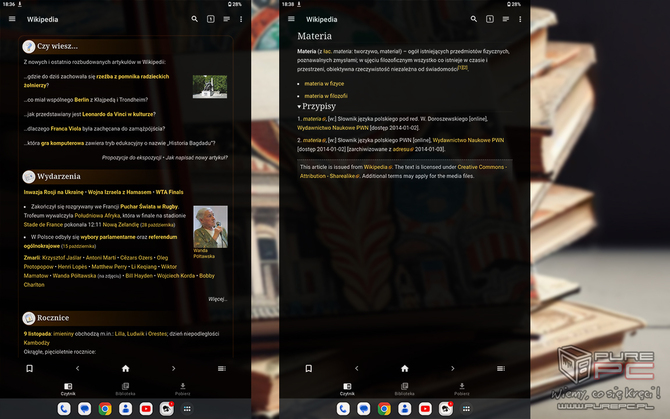Open monument sculpture thumbnail in Czy wiesz
This screenshot has width=670, height=419.
[x=210, y=87]
